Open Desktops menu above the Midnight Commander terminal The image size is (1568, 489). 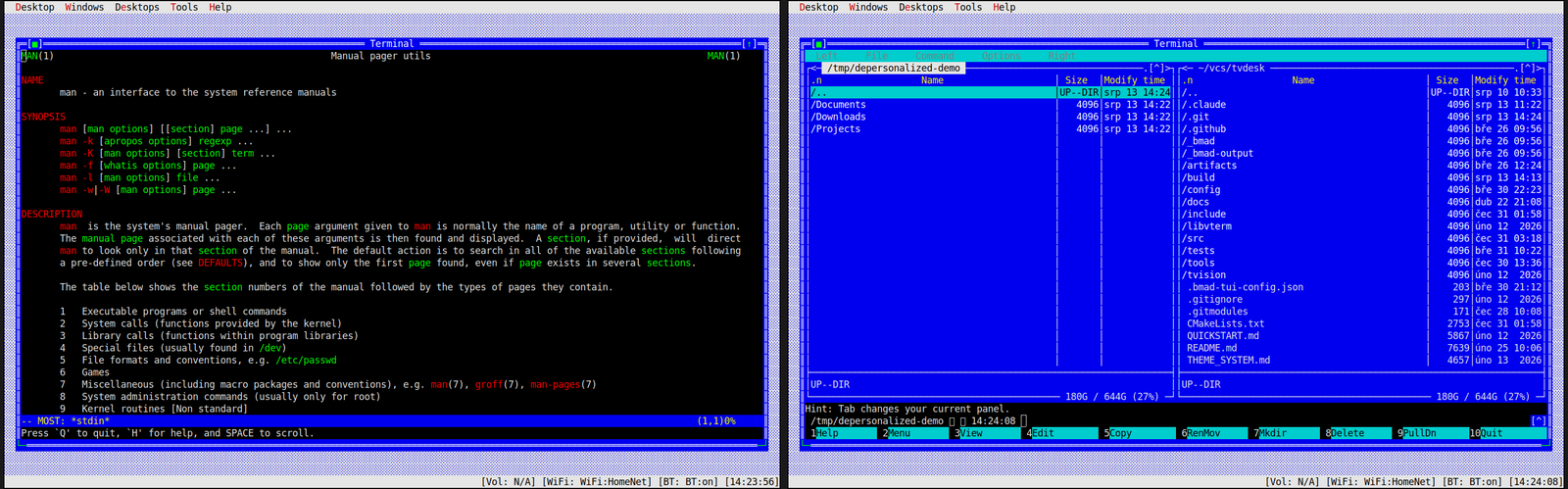click(921, 7)
